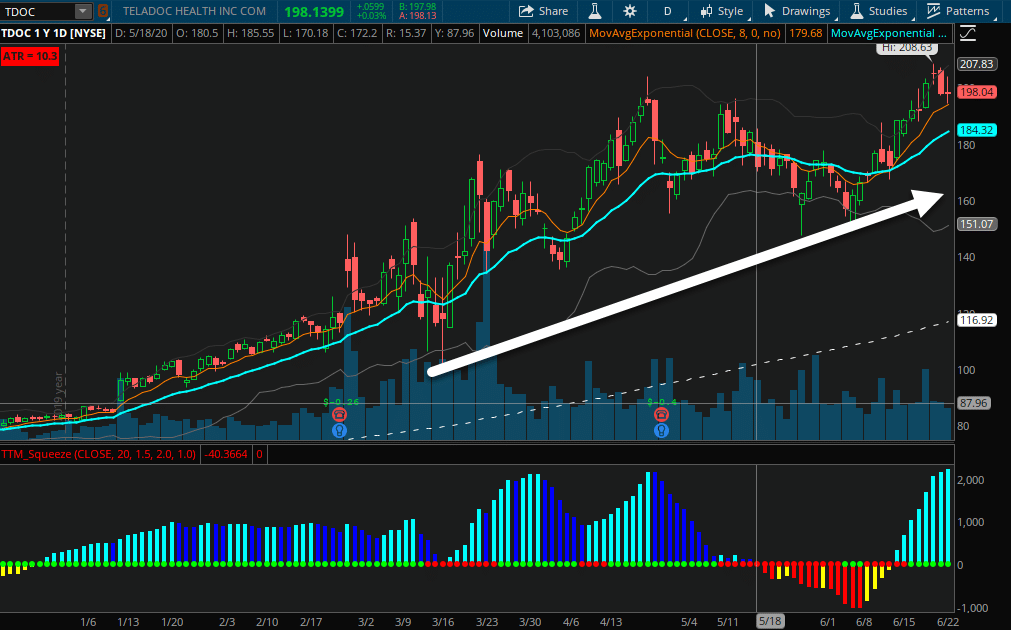This screenshot has width=1011, height=630.
Task: Click the O: 180.5 open readout
Action: coord(197,33)
